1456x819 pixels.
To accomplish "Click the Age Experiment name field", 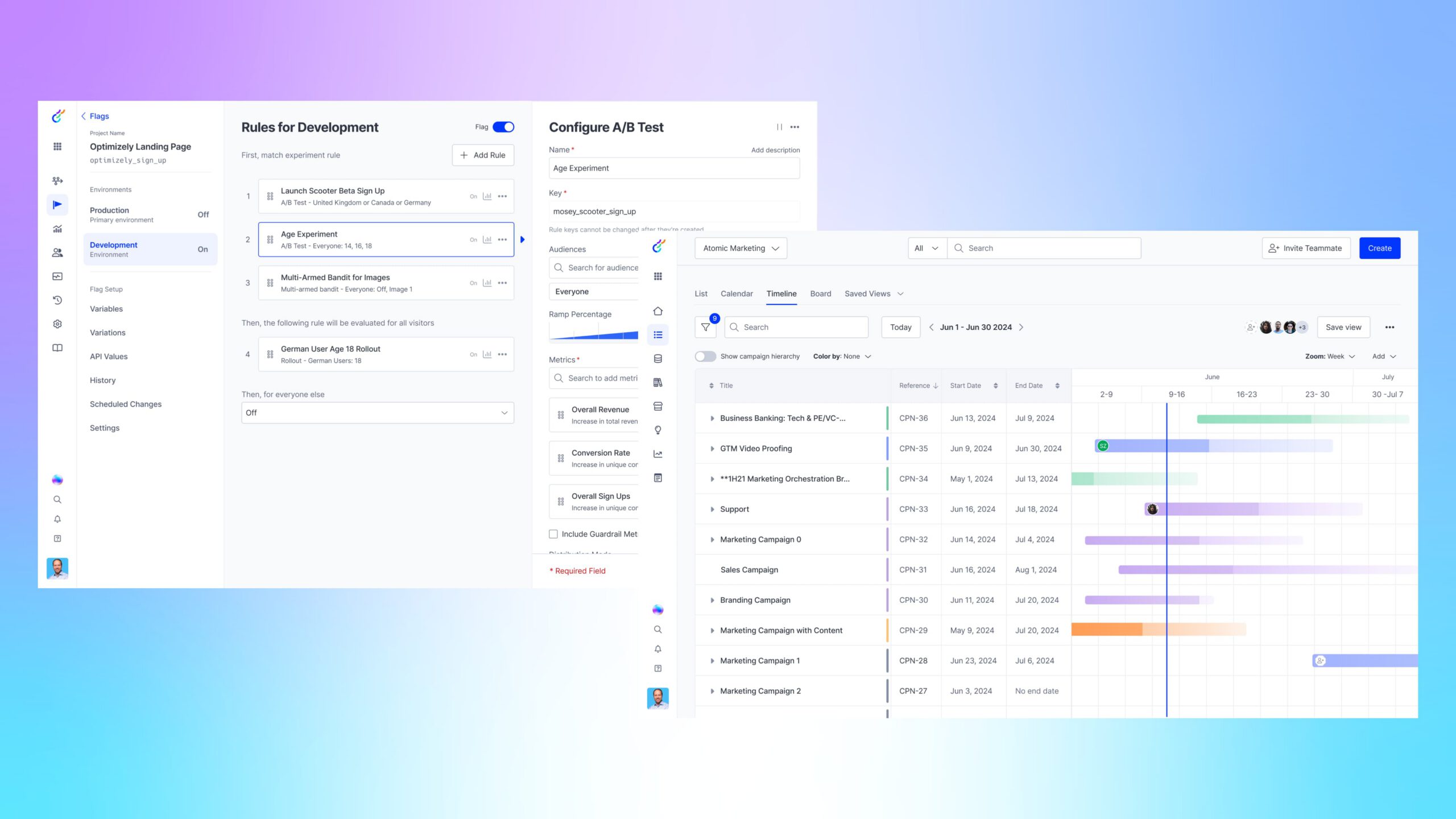I will 674,168.
